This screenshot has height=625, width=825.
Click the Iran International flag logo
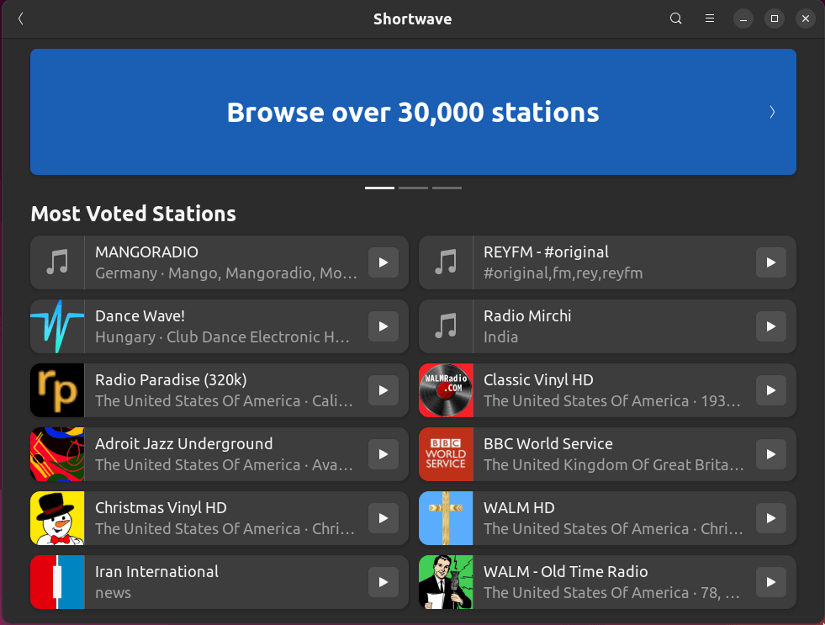pyautogui.click(x=57, y=582)
